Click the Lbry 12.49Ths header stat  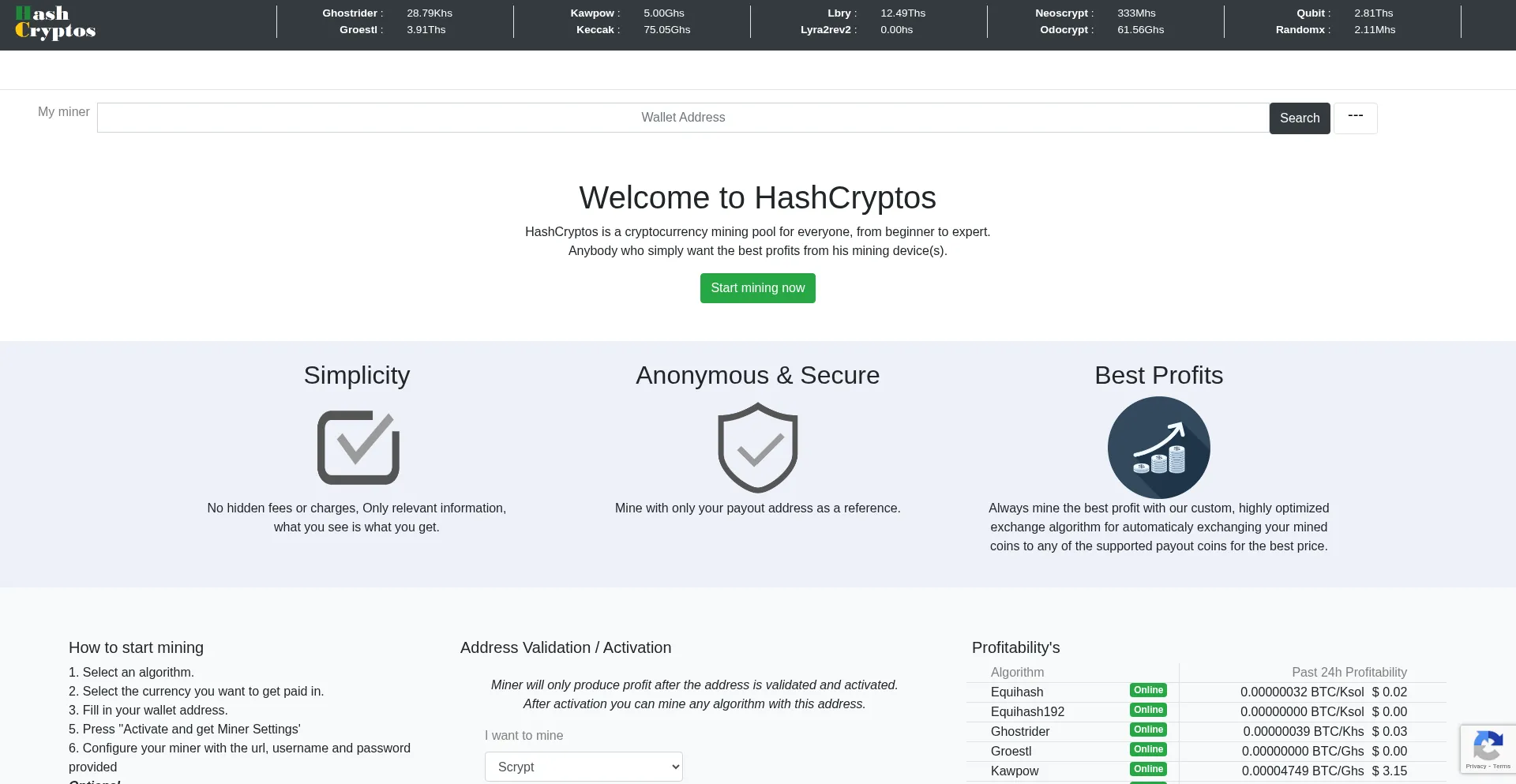click(x=876, y=13)
